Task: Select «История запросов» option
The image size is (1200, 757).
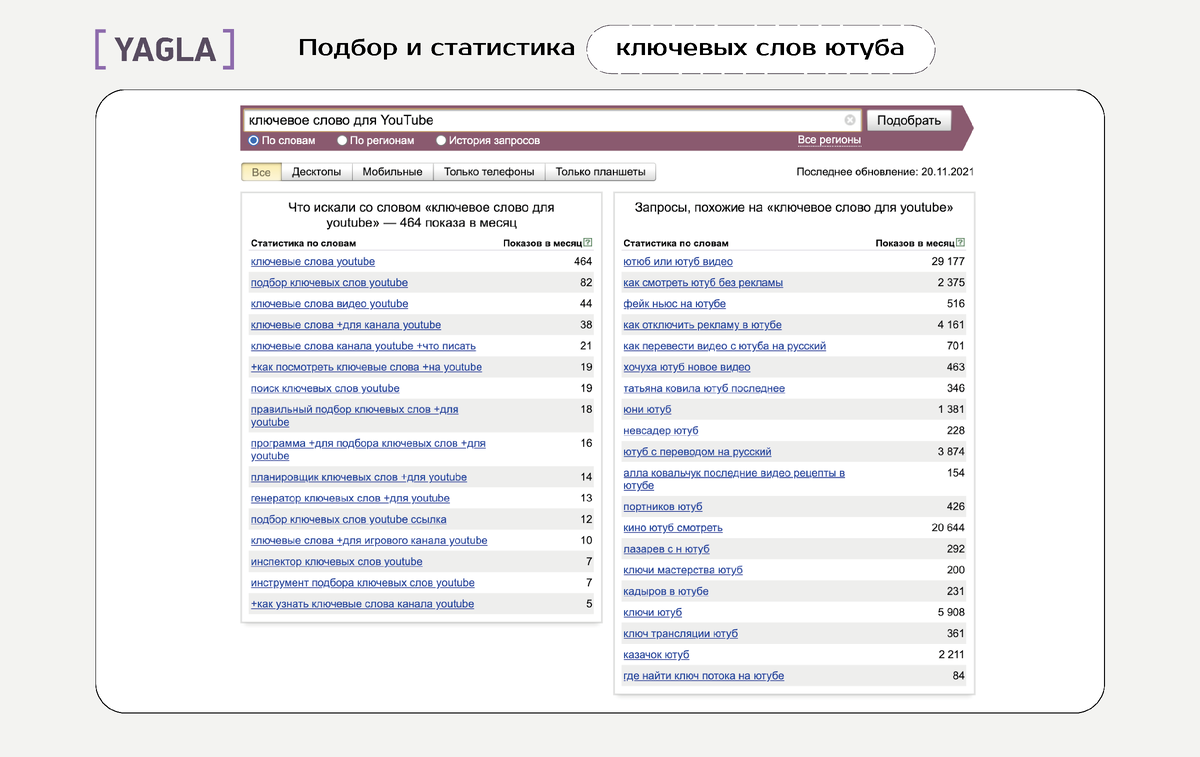Action: 440,140
